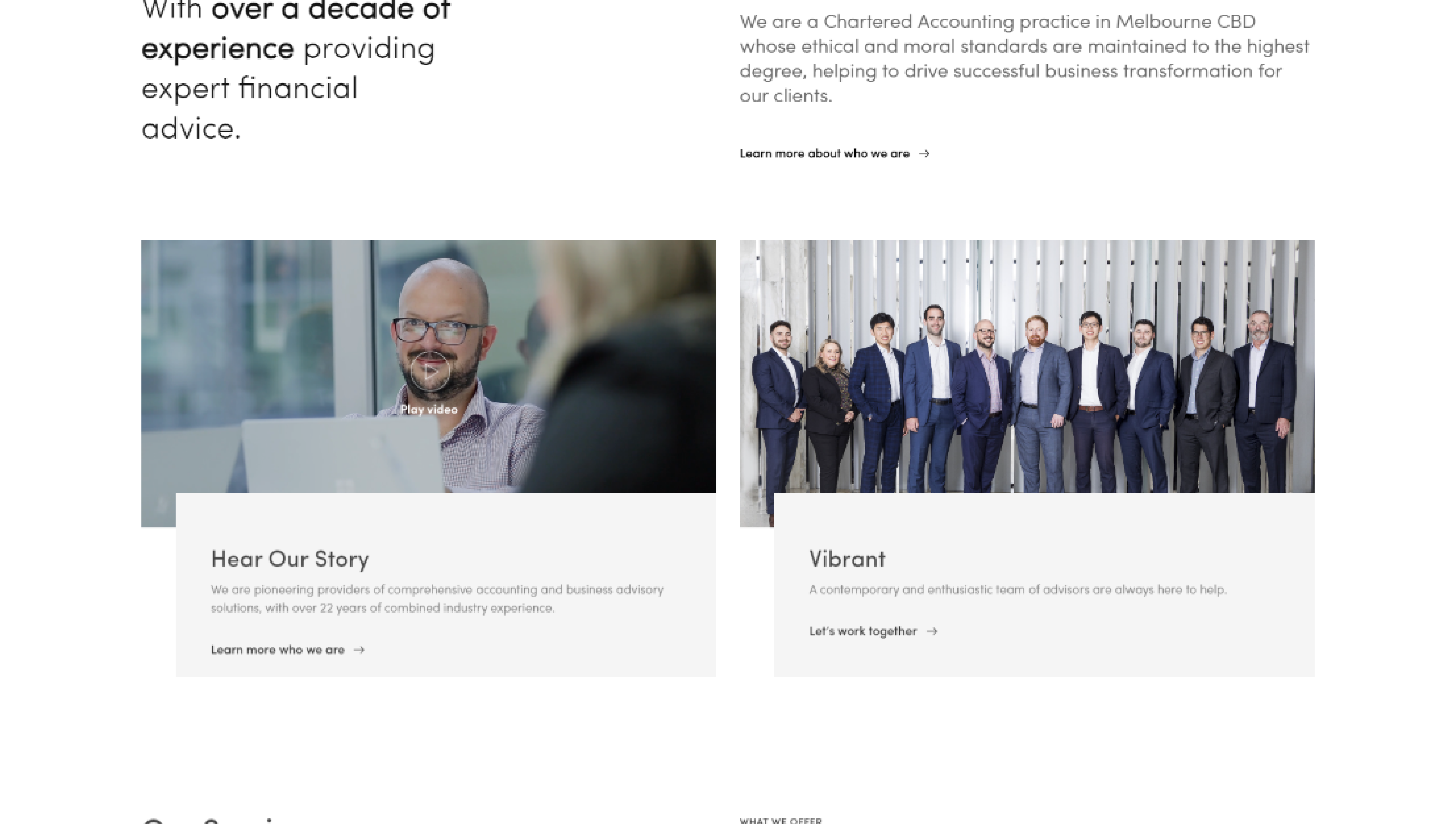Click the circular play video icon
This screenshot has width=1456, height=824.
click(430, 371)
